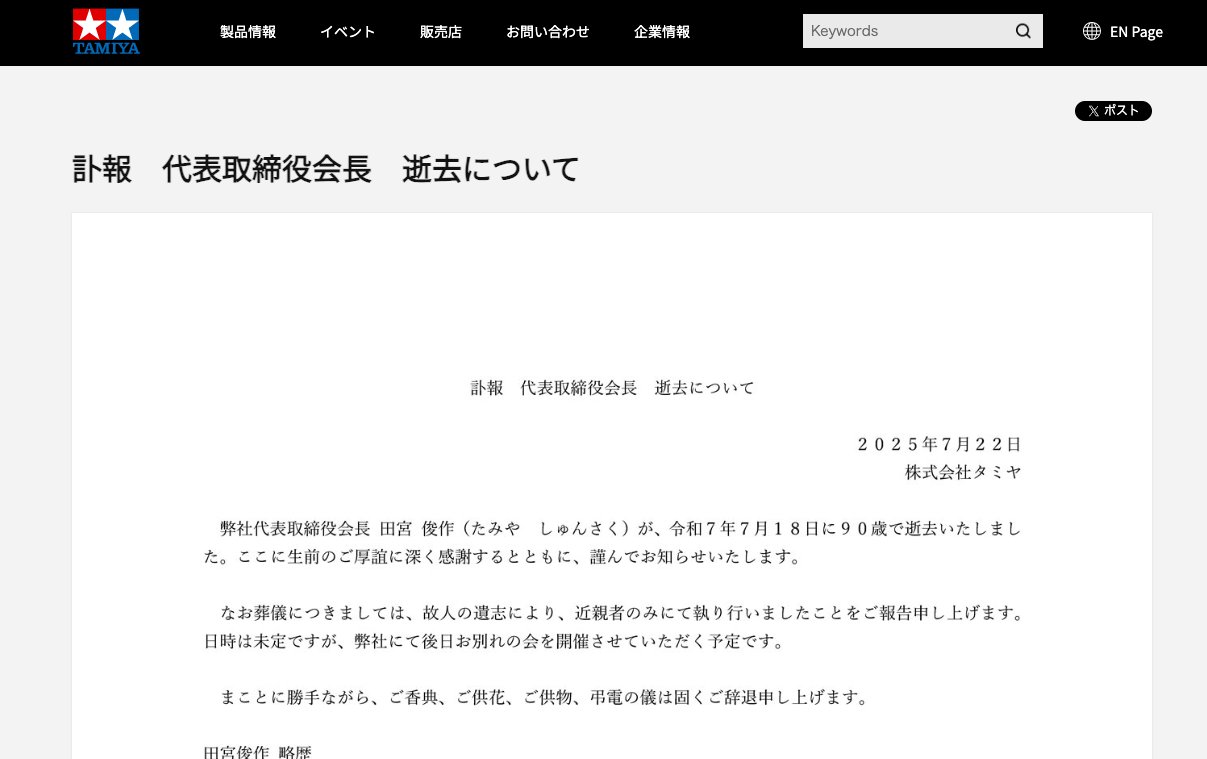The image size is (1207, 759).
Task: Click the line starting た。ここに生前のご厚誼
Action: pos(504,557)
